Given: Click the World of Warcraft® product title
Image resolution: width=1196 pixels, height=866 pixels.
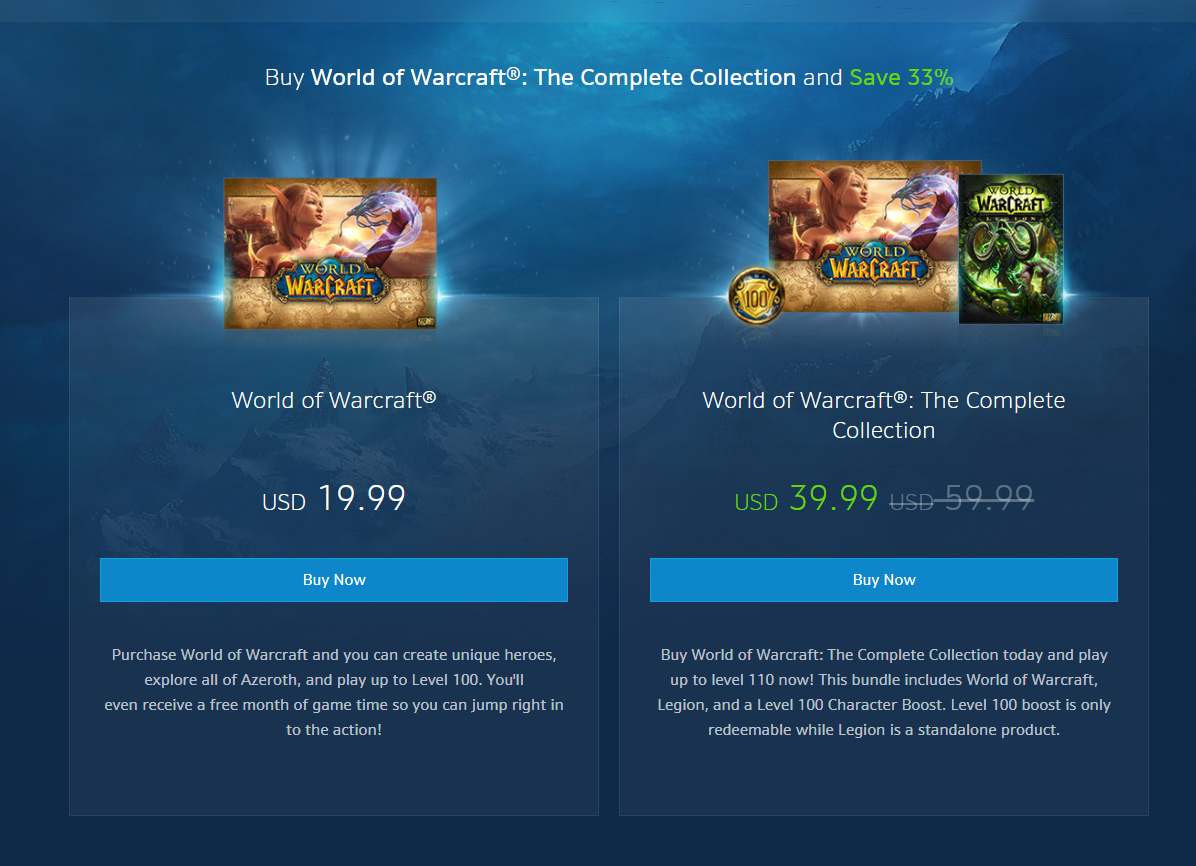Looking at the screenshot, I should 334,400.
